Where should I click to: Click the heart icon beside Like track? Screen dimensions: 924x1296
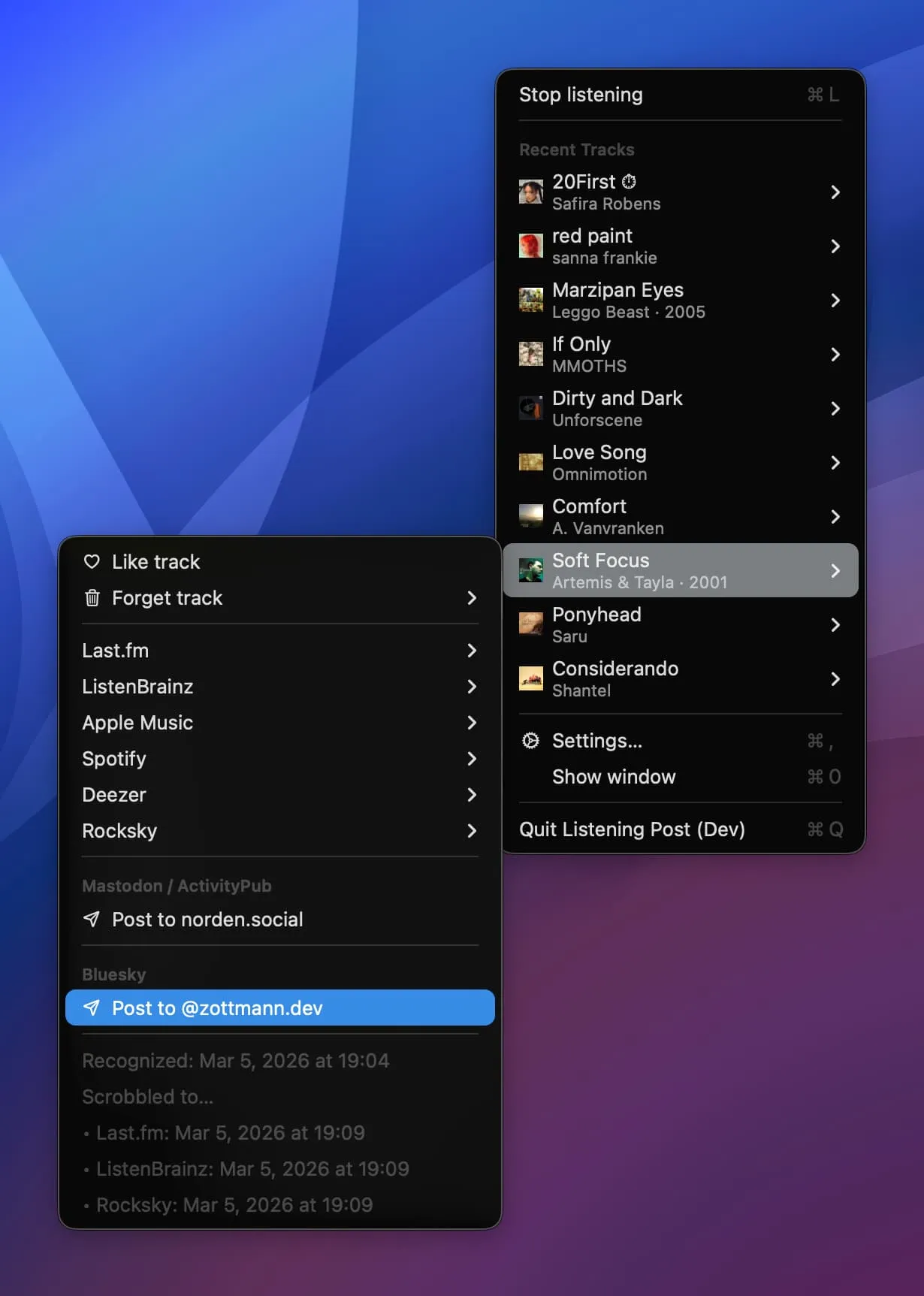[92, 562]
